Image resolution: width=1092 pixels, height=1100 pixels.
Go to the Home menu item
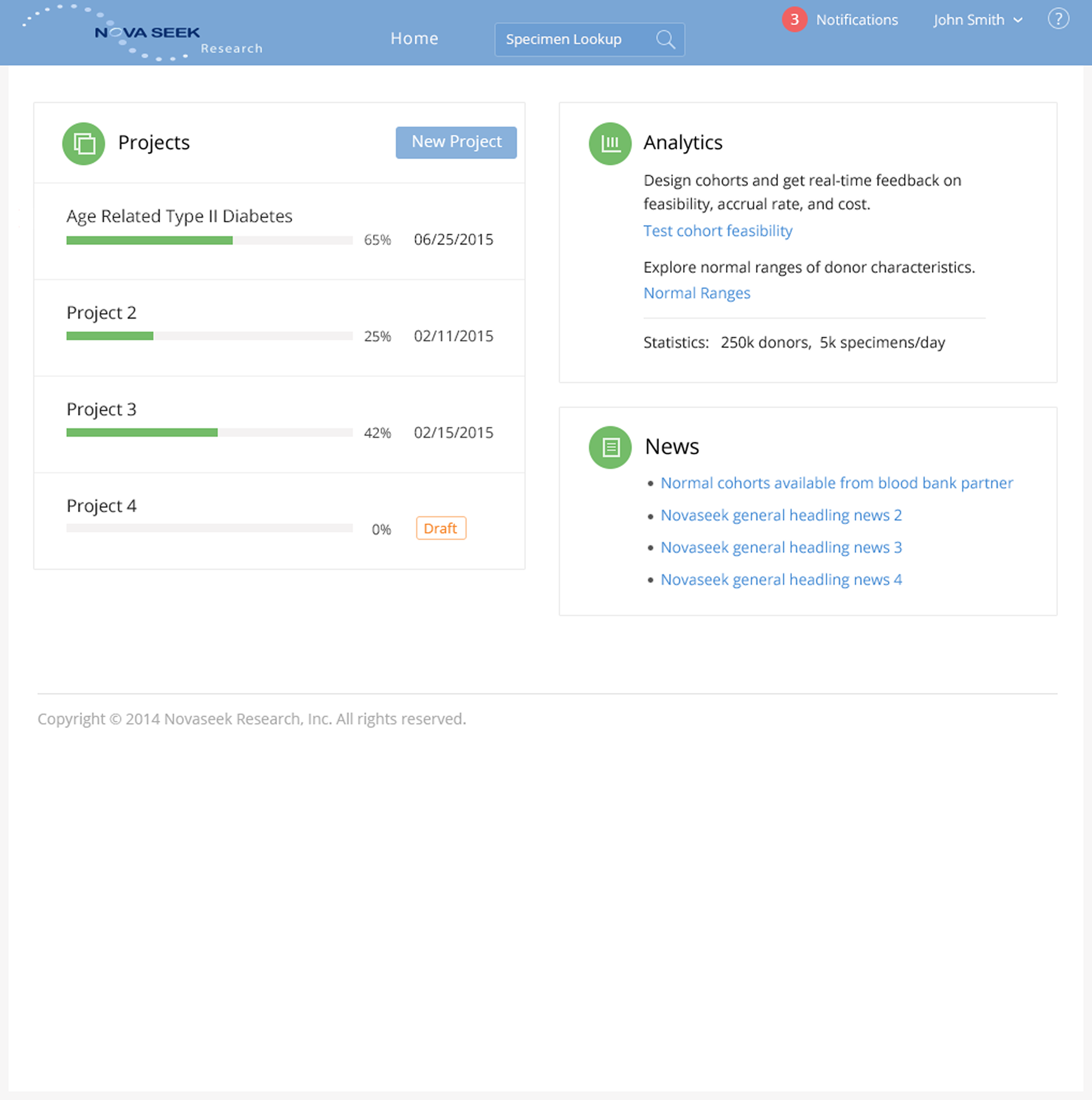[x=414, y=38]
